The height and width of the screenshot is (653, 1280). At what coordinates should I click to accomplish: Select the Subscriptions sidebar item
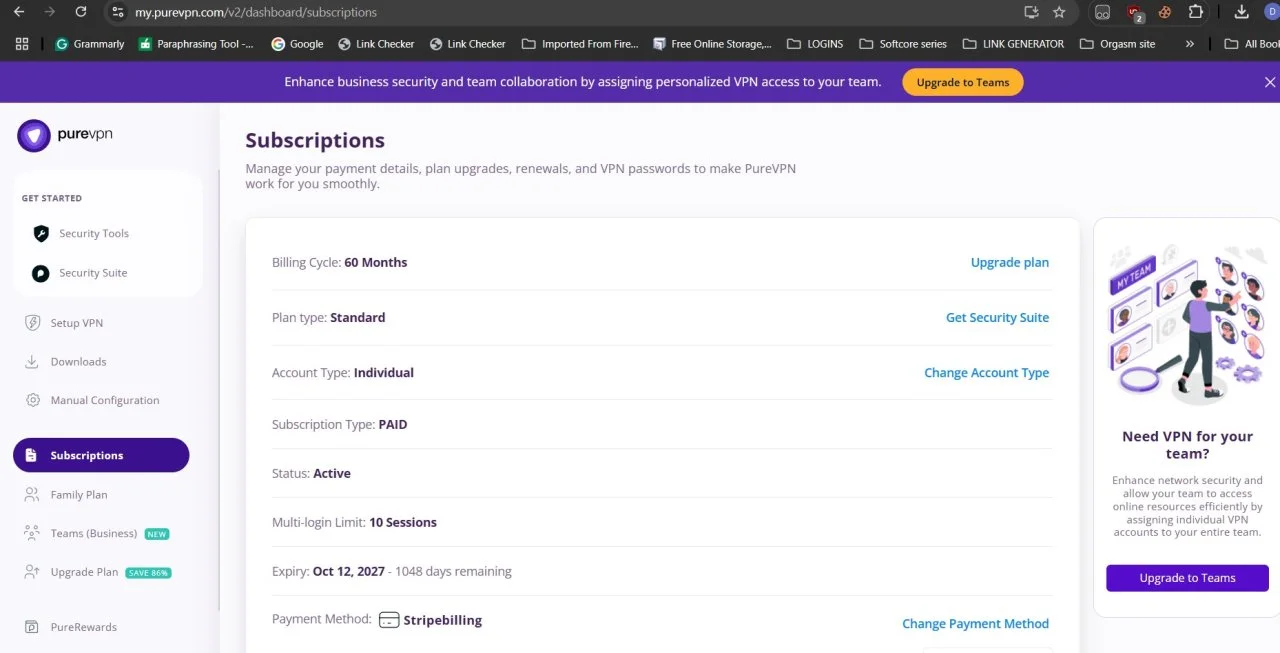[x=101, y=455]
